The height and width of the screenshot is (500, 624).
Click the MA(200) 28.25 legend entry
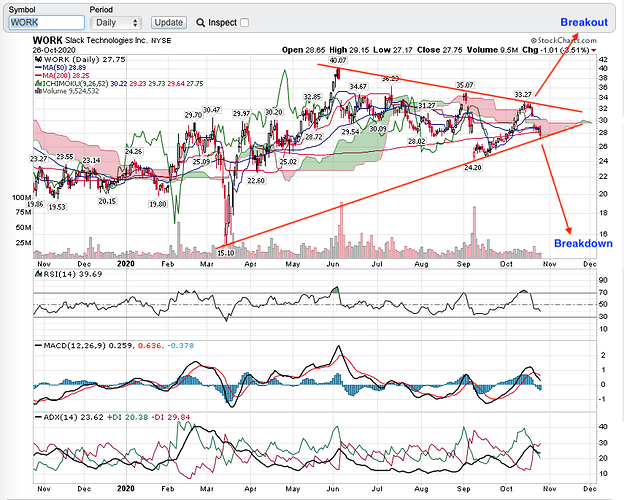click(x=62, y=75)
